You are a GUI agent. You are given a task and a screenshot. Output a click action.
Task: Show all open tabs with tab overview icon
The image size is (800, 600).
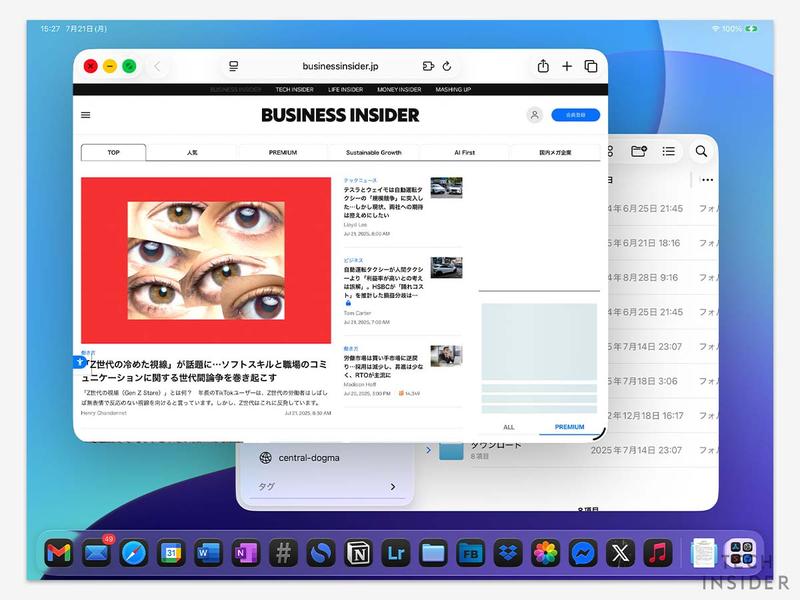(588, 67)
